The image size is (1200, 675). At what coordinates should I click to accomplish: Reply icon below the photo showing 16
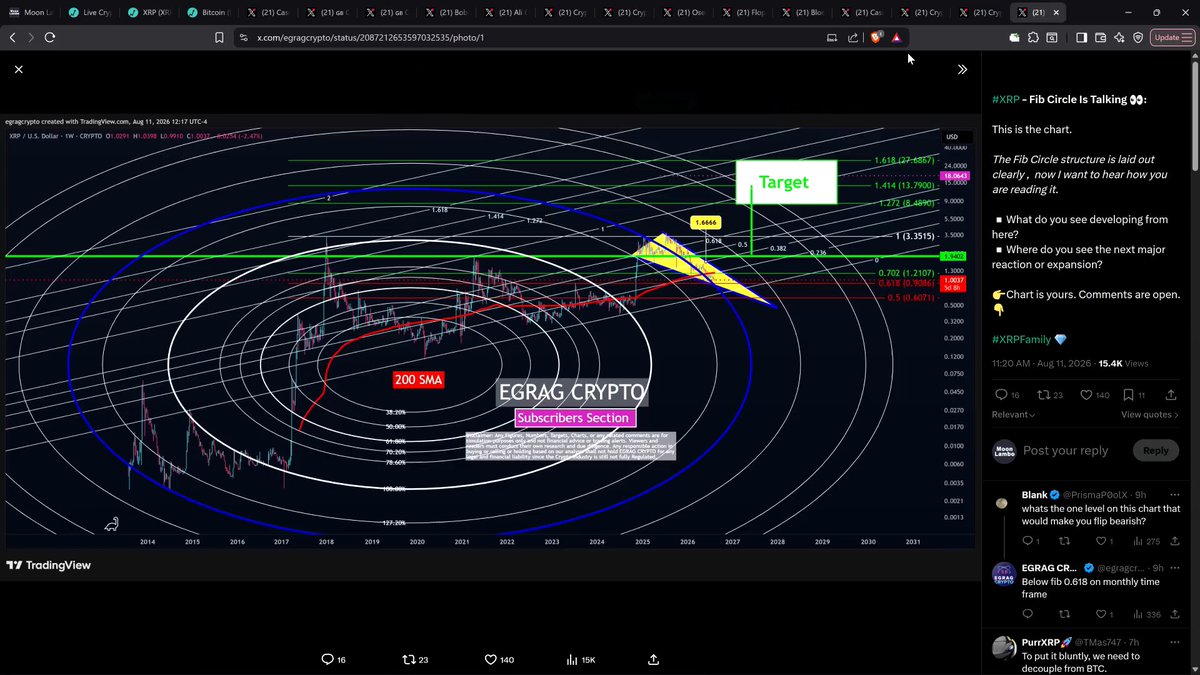pos(332,660)
